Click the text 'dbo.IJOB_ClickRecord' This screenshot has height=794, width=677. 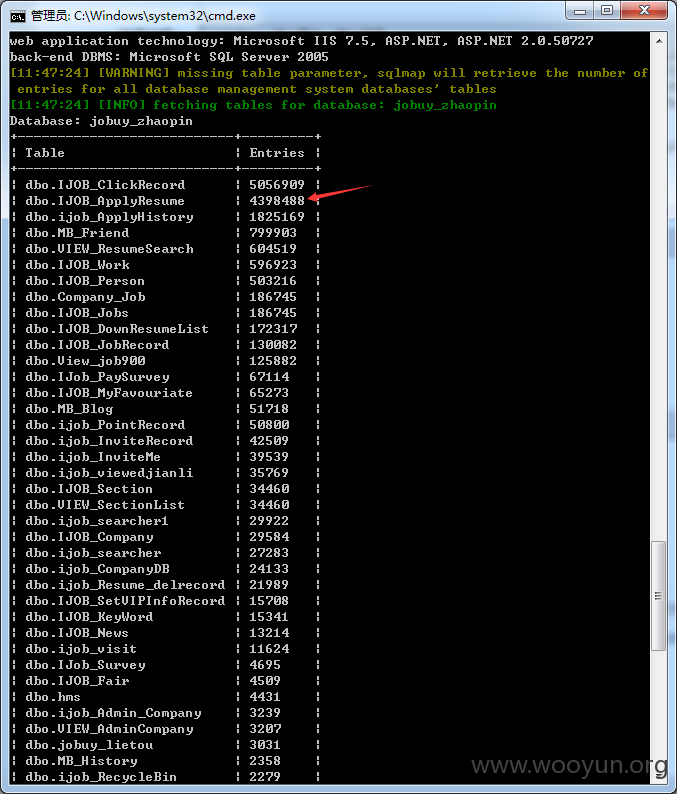[x=105, y=185]
